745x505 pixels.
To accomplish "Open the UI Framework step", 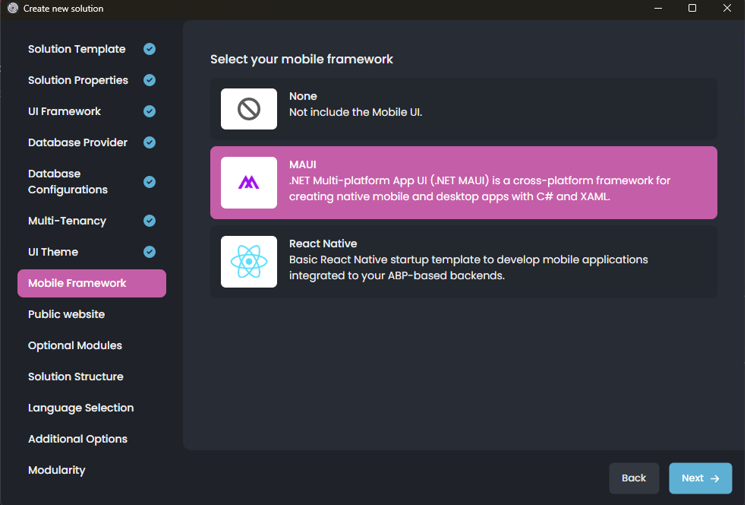I will point(92,111).
